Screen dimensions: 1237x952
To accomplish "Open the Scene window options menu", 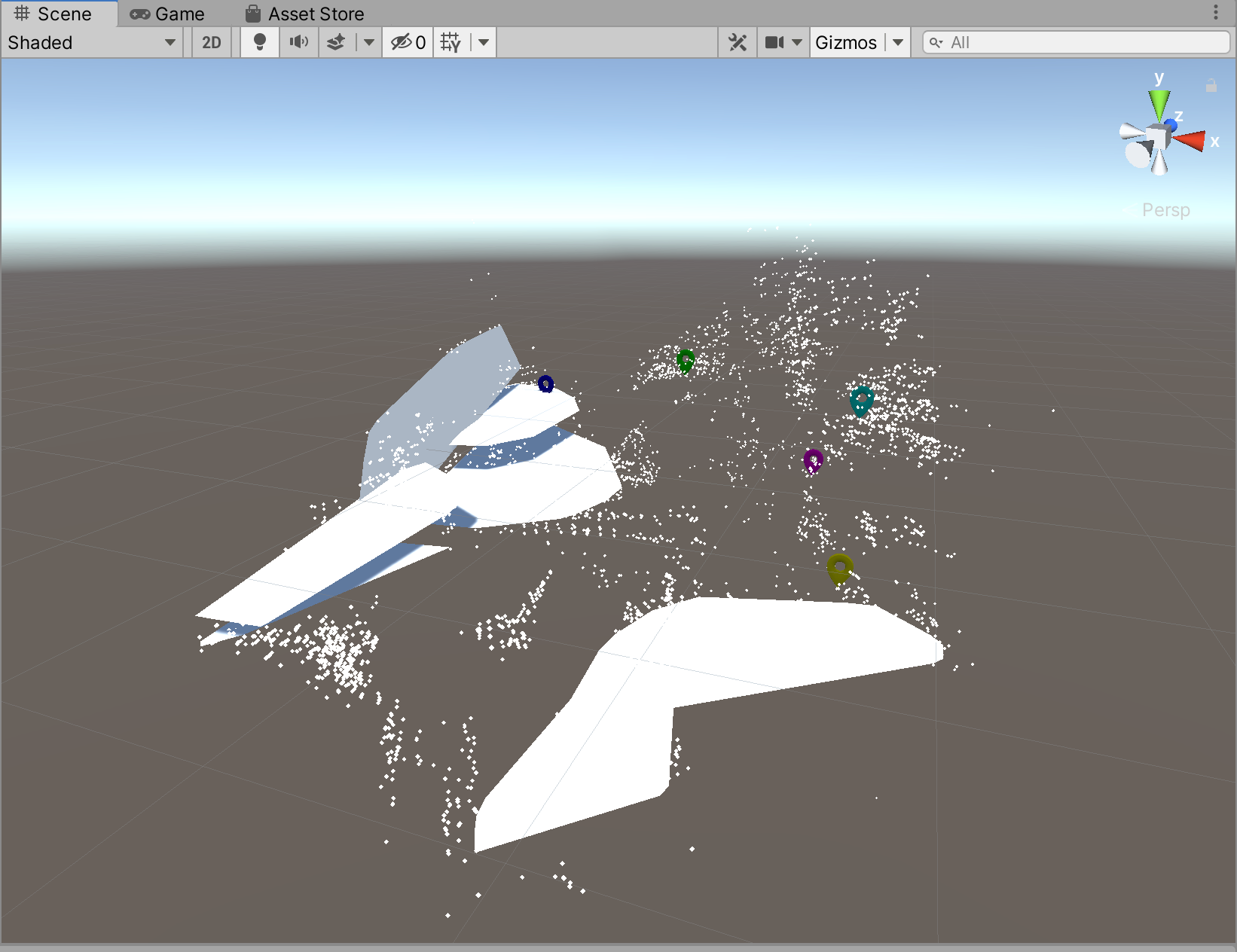I will coord(1216,12).
